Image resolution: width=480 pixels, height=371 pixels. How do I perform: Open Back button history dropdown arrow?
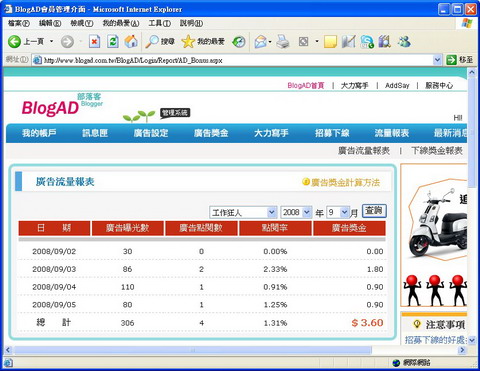pos(51,42)
